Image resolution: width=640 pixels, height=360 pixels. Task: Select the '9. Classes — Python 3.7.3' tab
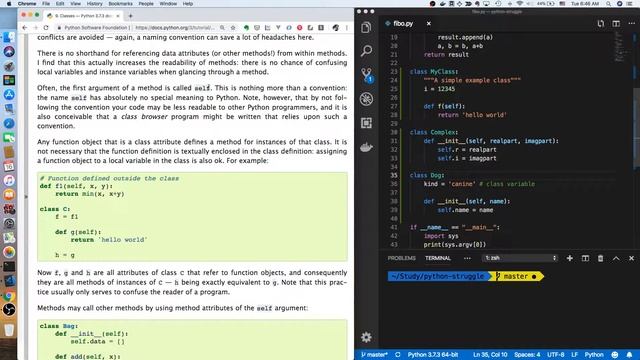(83, 16)
